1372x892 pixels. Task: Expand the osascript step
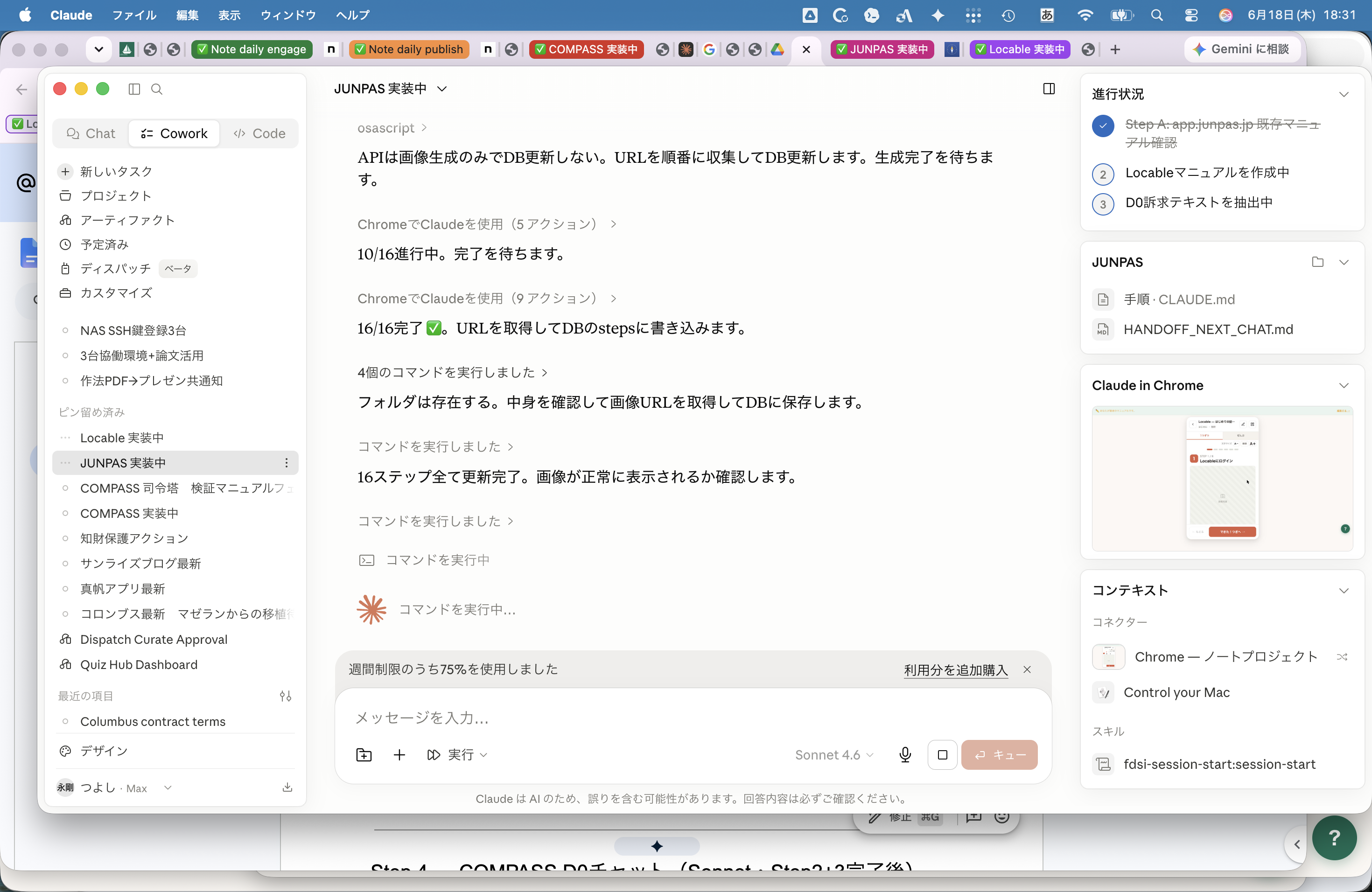(392, 128)
